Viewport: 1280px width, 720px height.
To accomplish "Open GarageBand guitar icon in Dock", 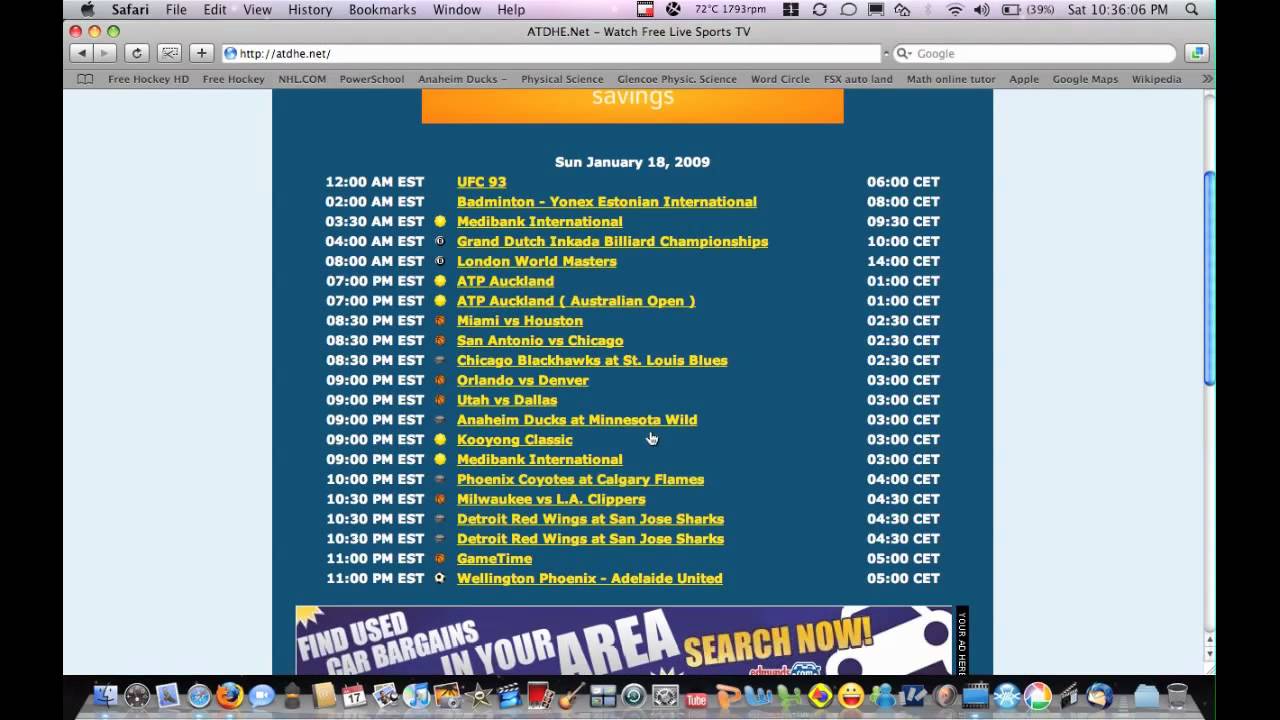I will click(571, 695).
